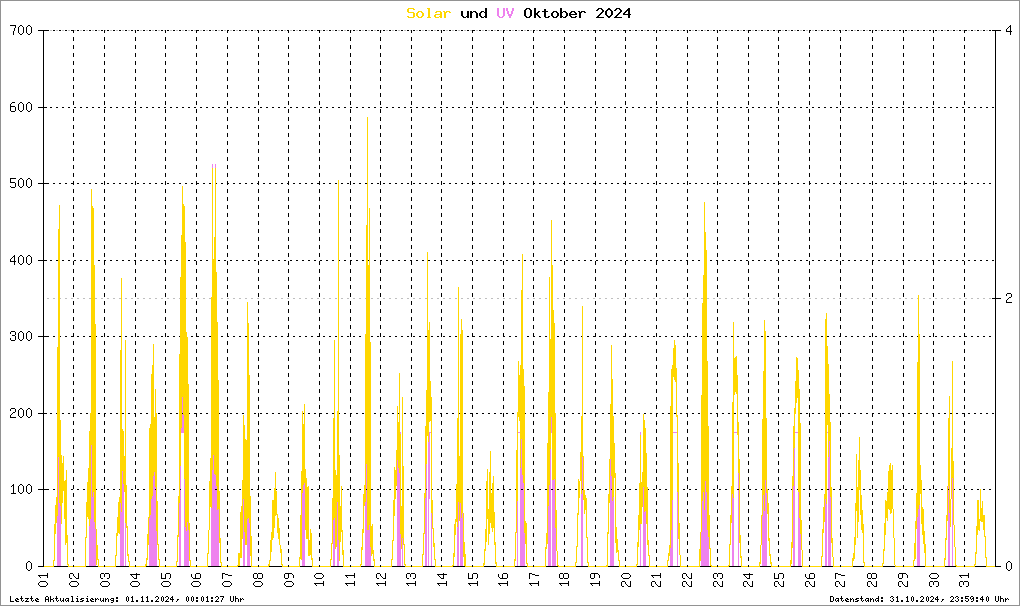The height and width of the screenshot is (606, 1020).
Task: Click the pink 'UV' title word
Action: [505, 13]
